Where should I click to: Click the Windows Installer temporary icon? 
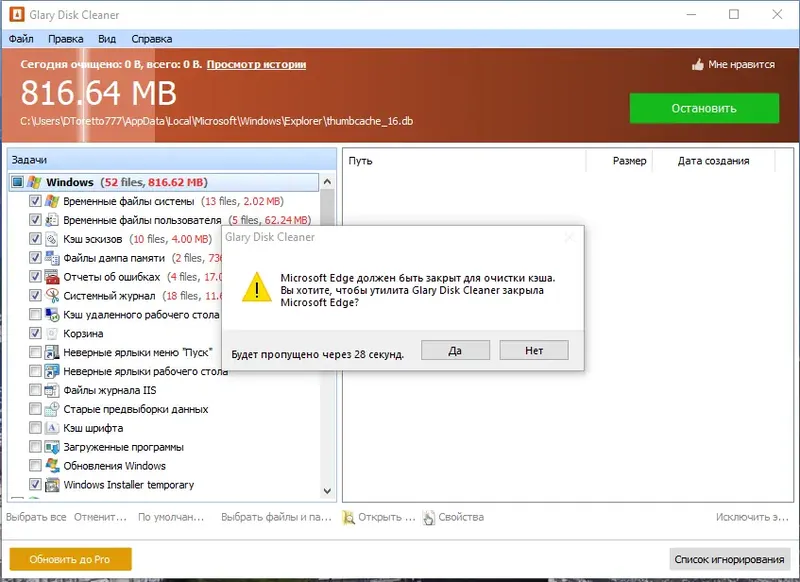click(52, 485)
